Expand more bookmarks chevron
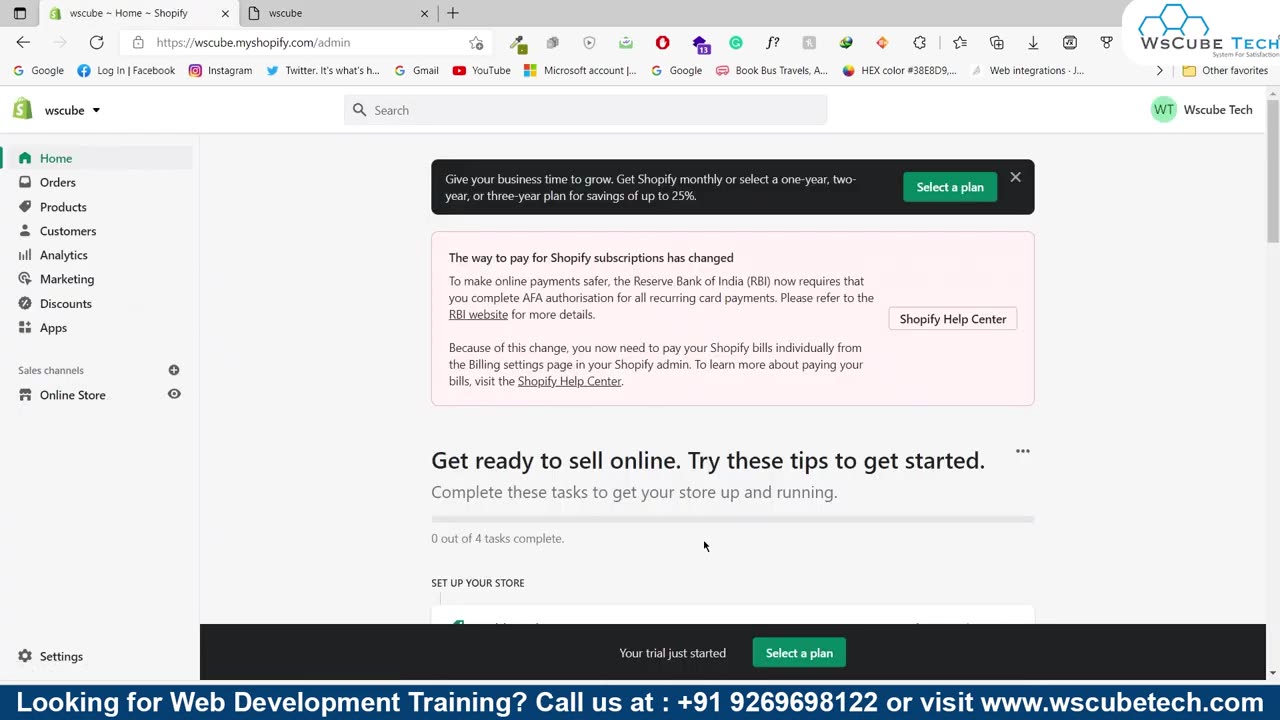This screenshot has height=720, width=1280. point(1159,71)
